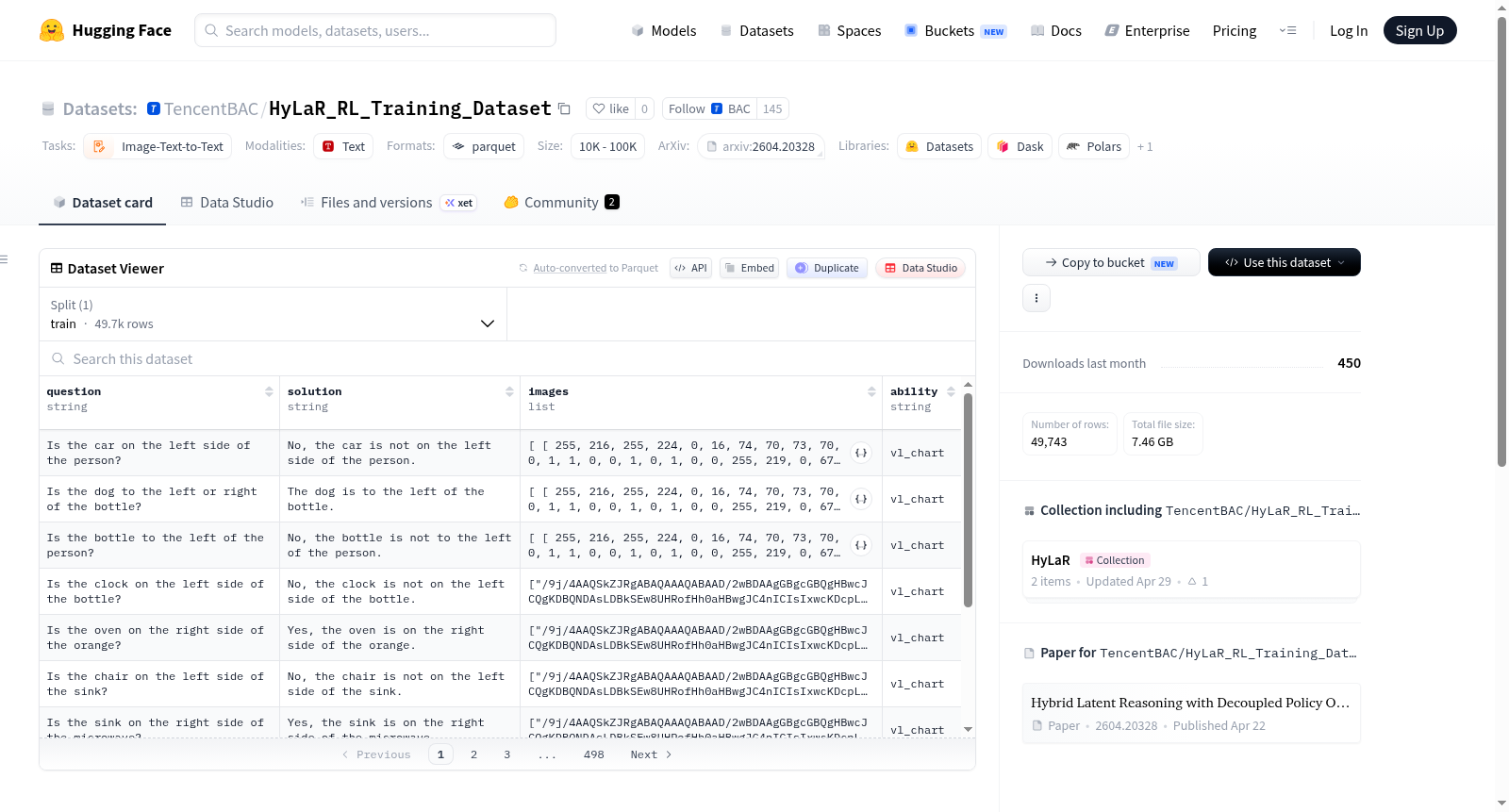This screenshot has height=812, width=1509.
Task: Open the Models menu item
Action: 664,30
